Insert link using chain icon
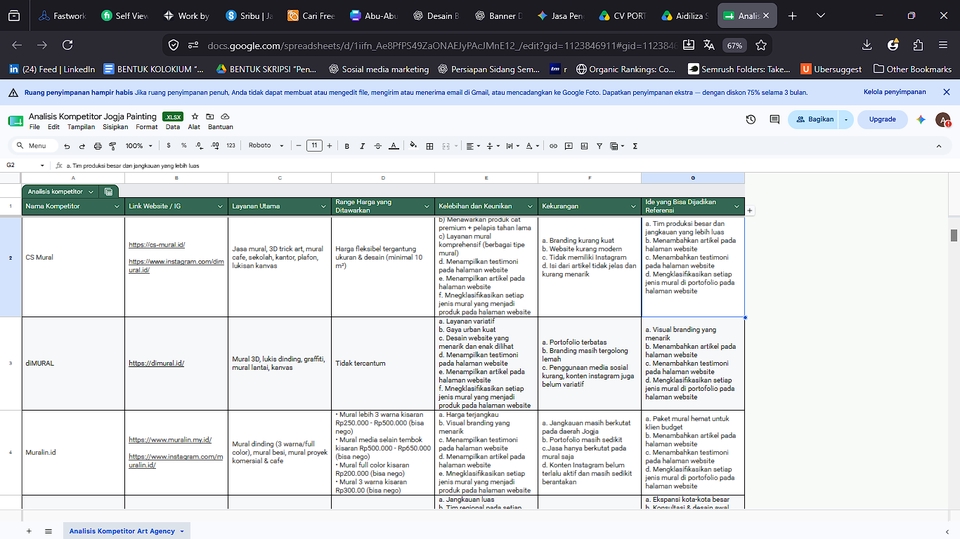 coord(553,146)
